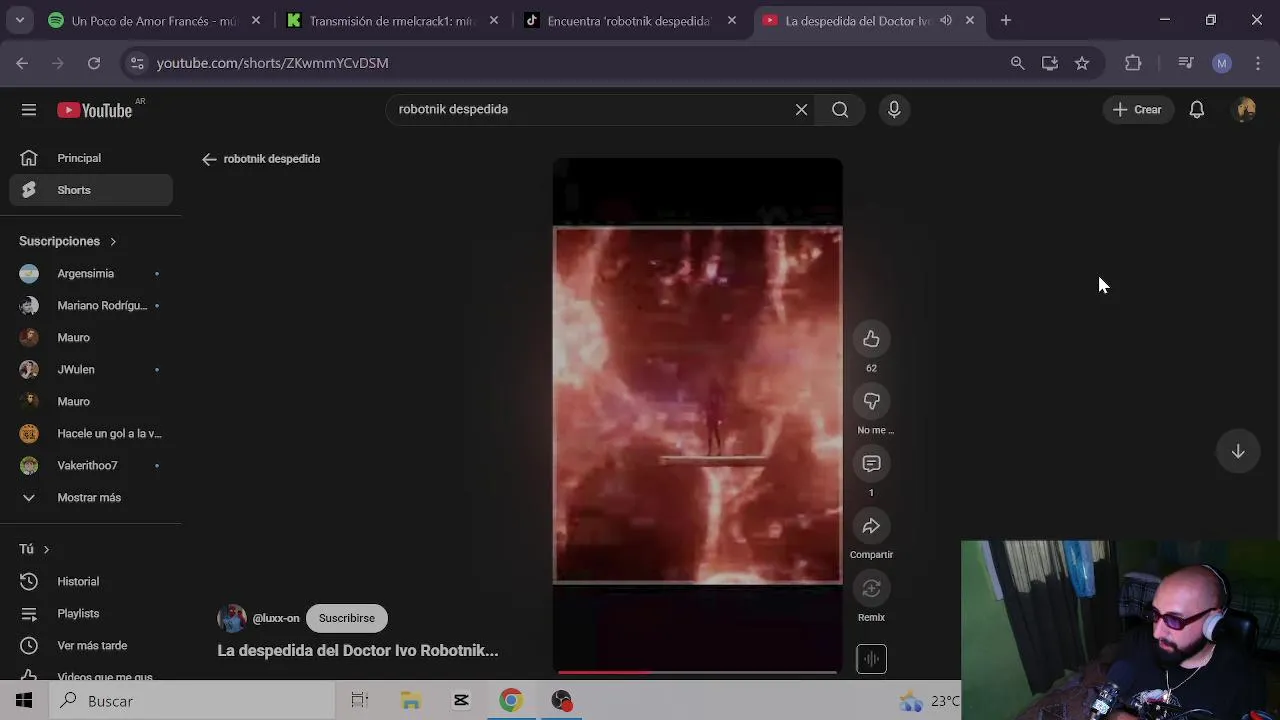Viewport: 1280px width, 720px height.
Task: Seek within the short's red progress bar
Action: [697, 672]
